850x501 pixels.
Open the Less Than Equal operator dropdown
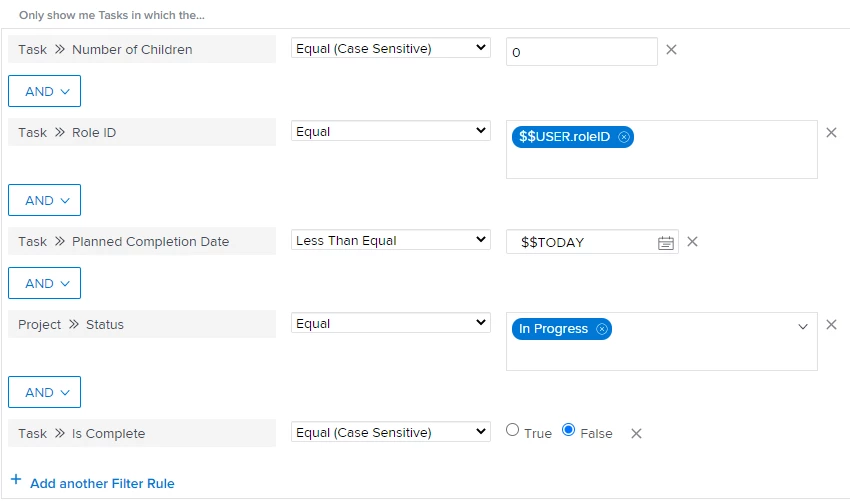click(391, 240)
